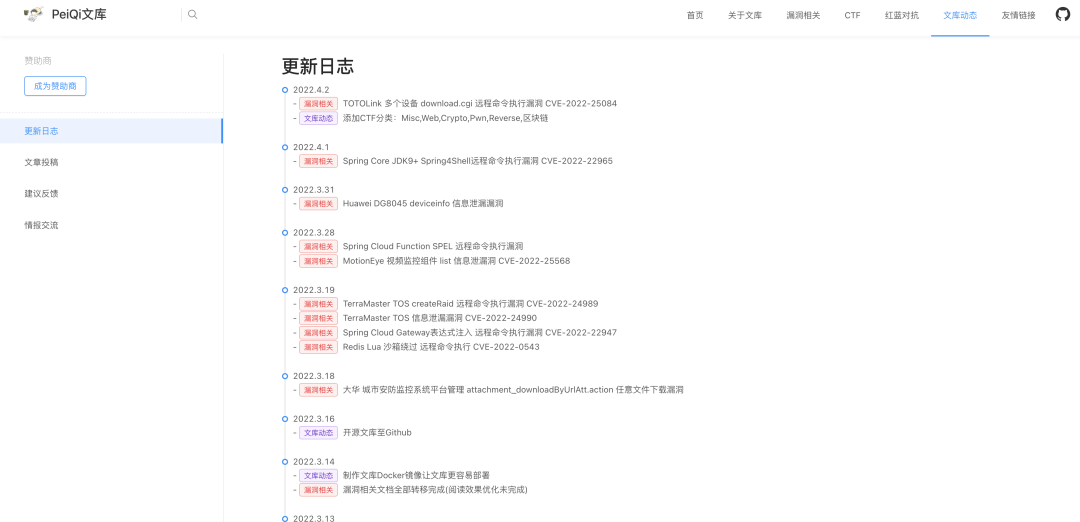
Task: Select 更新日志 in sidebar
Action: click(x=111, y=131)
